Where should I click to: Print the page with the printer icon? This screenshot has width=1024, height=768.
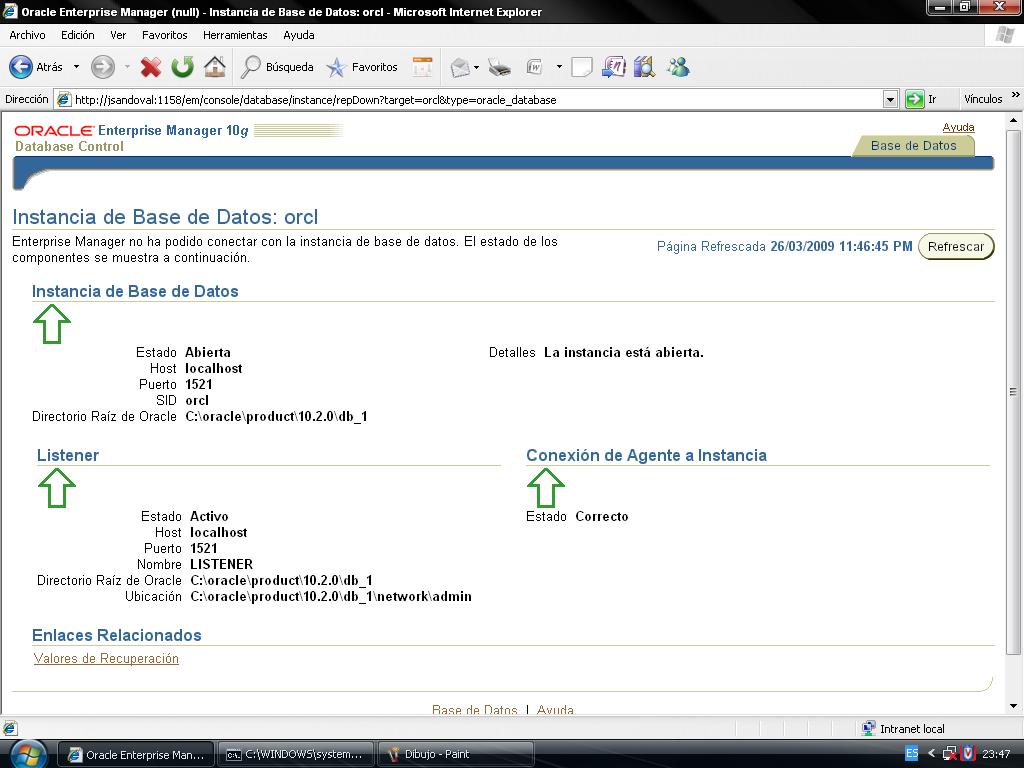click(x=500, y=67)
